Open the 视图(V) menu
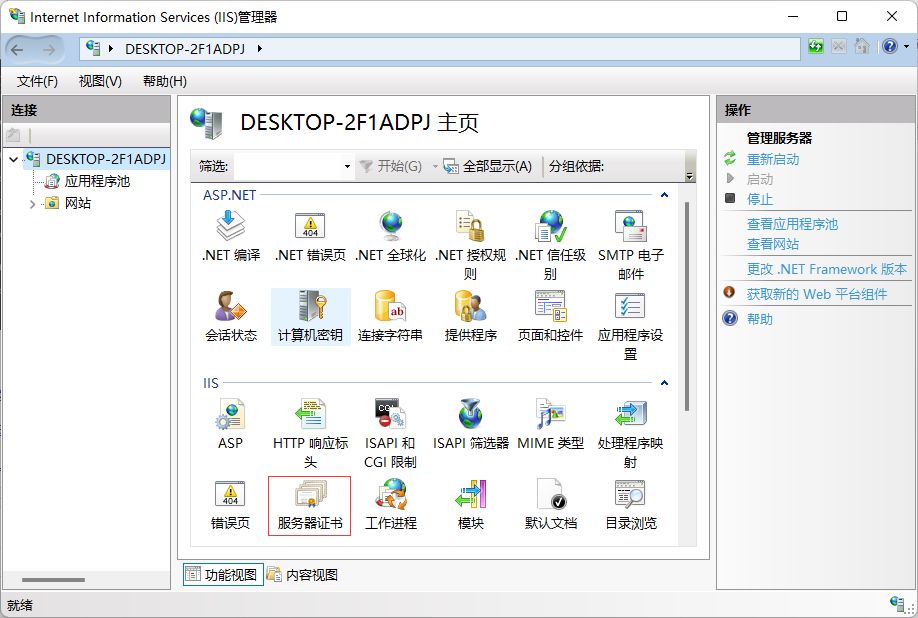 [100, 81]
